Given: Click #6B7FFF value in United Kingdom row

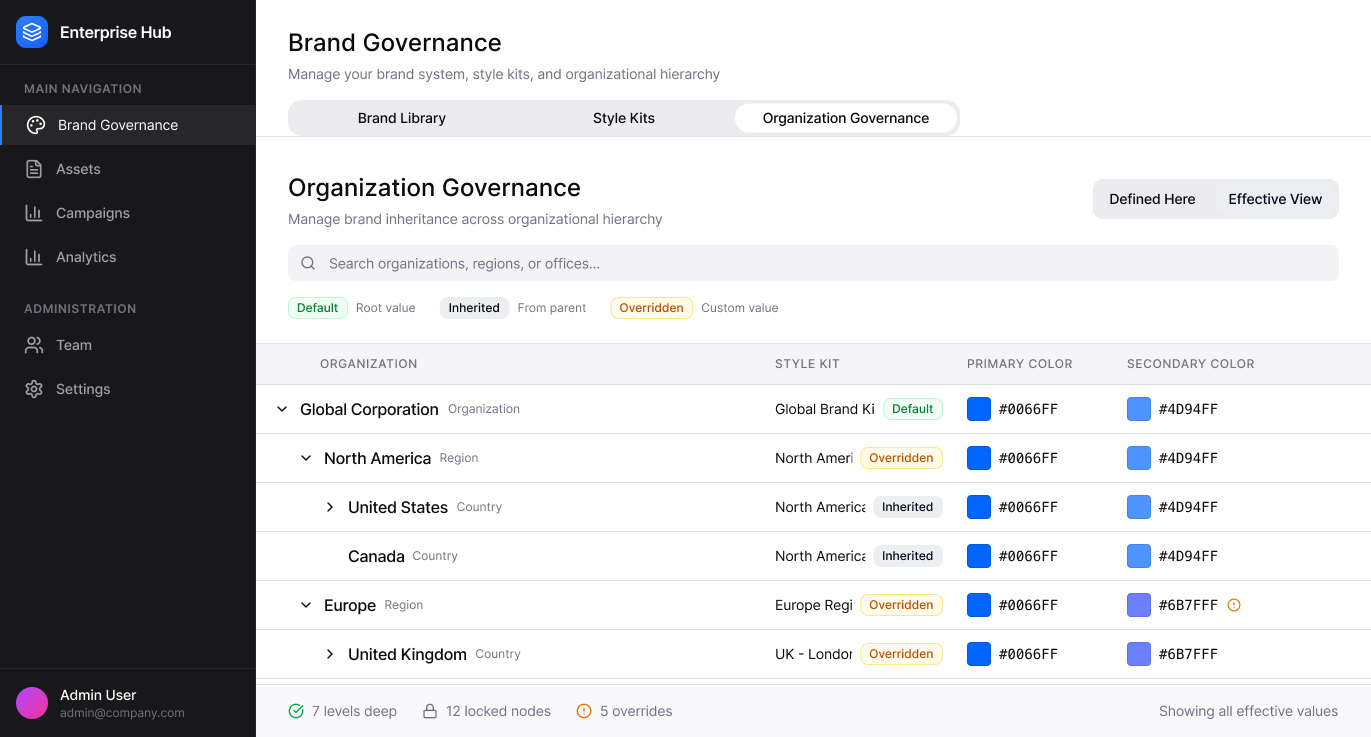Looking at the screenshot, I should (x=1188, y=654).
